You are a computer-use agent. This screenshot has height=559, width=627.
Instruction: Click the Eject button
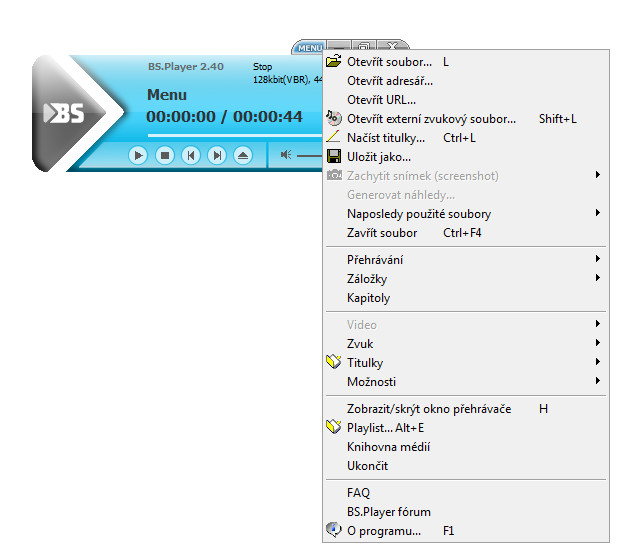coord(243,155)
